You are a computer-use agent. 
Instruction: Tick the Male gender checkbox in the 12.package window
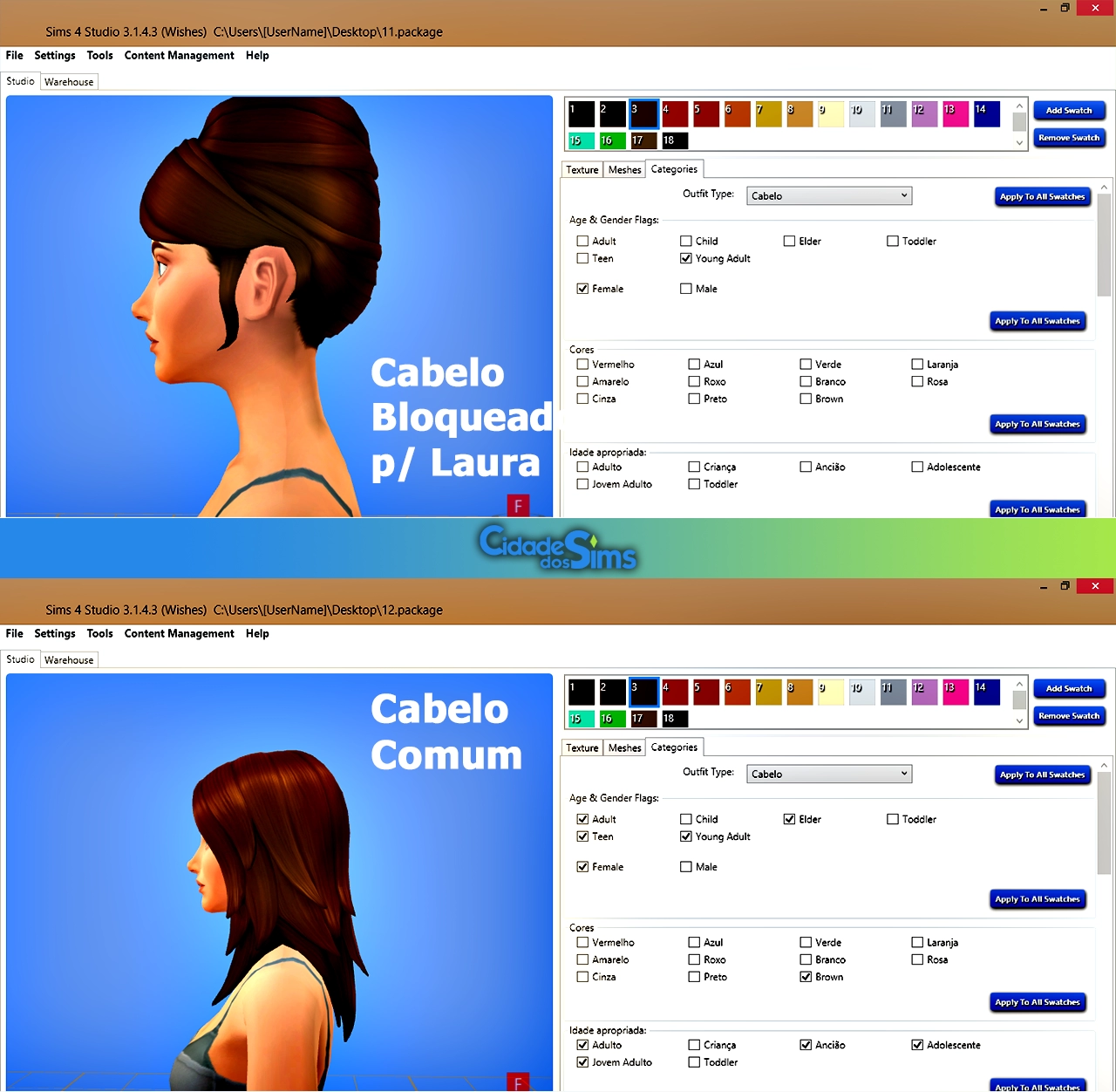tap(686, 867)
